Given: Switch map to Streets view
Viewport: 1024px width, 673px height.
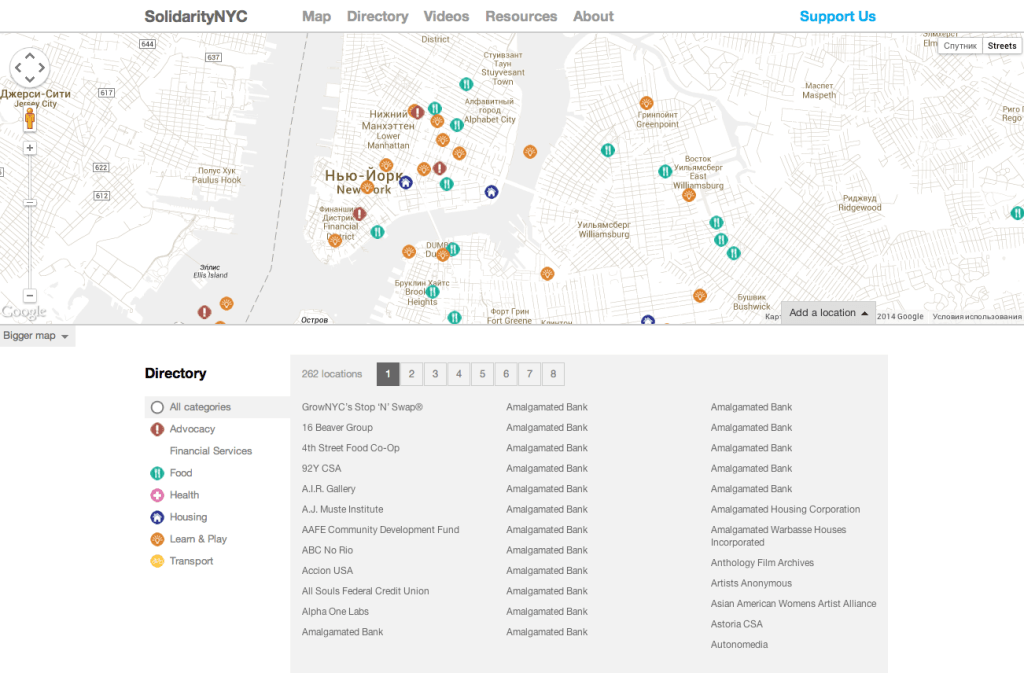Looking at the screenshot, I should click(1001, 46).
